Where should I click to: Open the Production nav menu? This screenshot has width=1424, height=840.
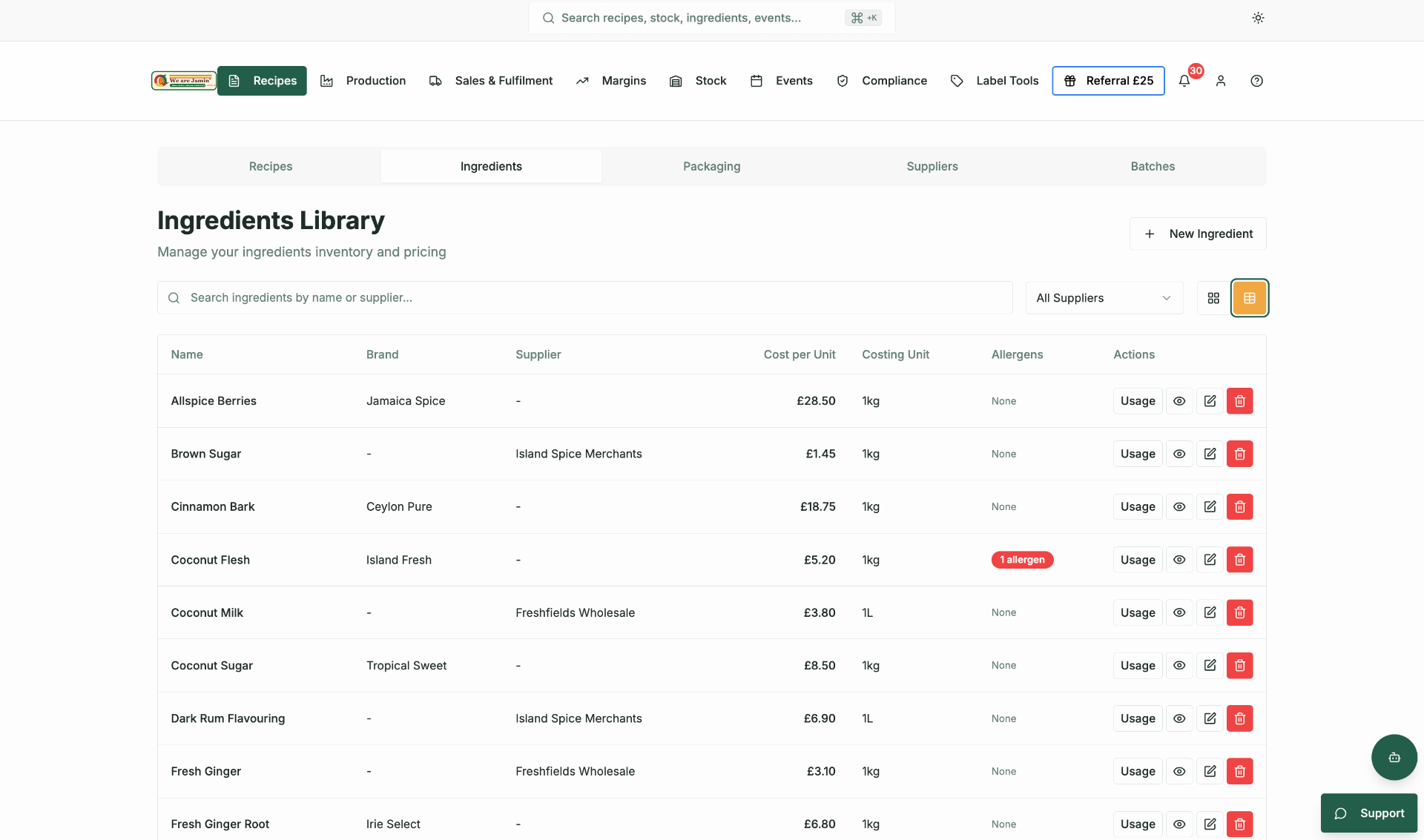click(363, 81)
